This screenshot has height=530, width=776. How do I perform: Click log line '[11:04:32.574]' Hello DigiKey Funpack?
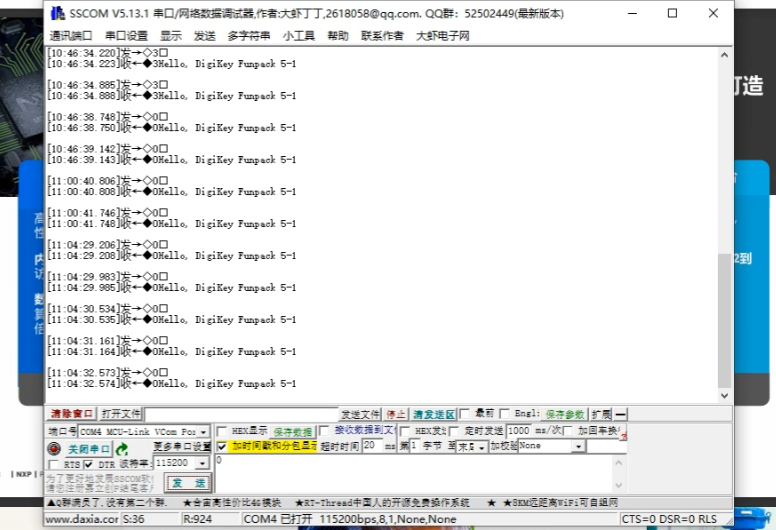(x=172, y=384)
